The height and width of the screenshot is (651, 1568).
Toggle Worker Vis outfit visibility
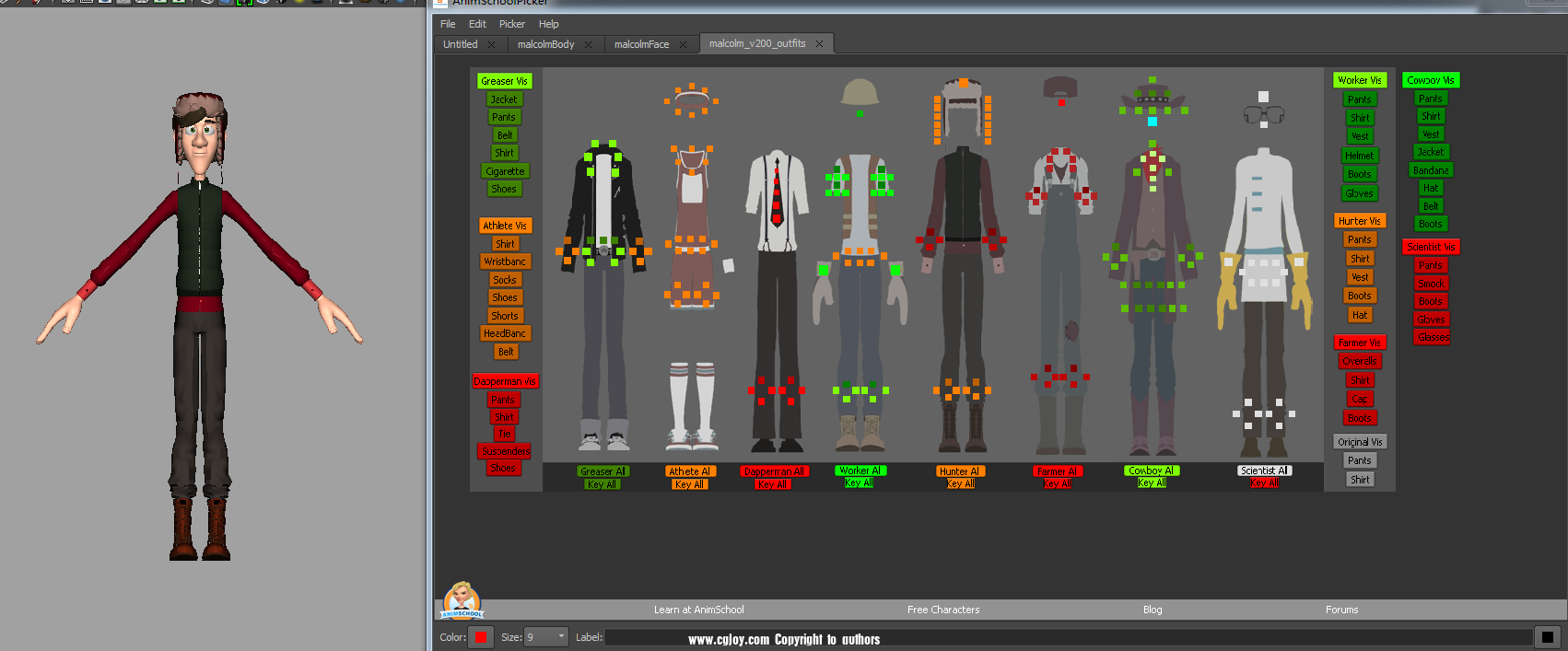1359,80
